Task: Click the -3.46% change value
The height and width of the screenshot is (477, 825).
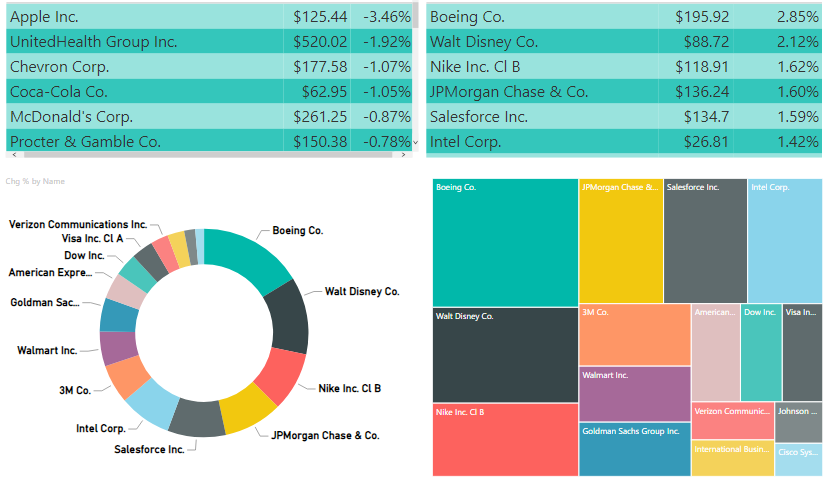Action: 387,17
